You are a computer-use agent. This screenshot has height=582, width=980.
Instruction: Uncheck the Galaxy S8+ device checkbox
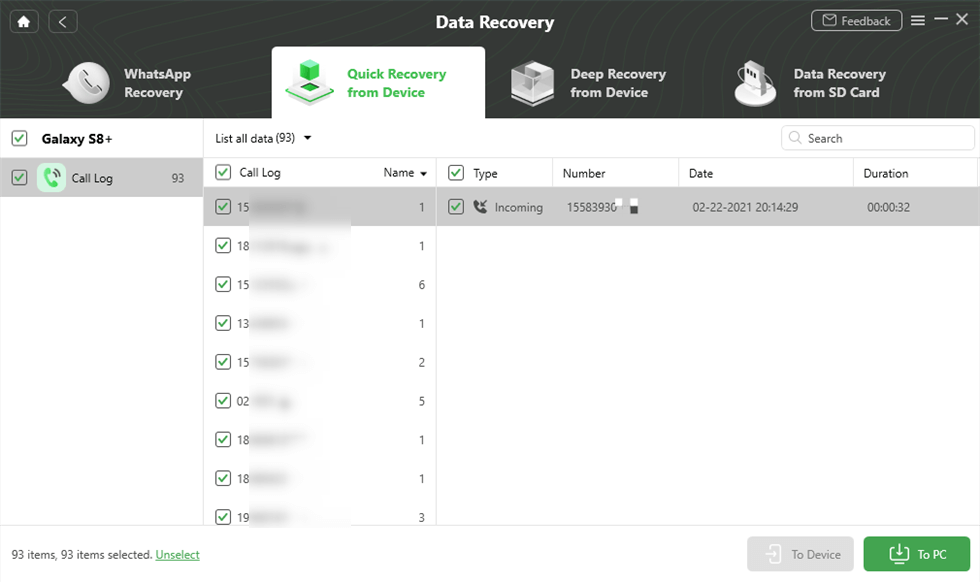[x=19, y=138]
